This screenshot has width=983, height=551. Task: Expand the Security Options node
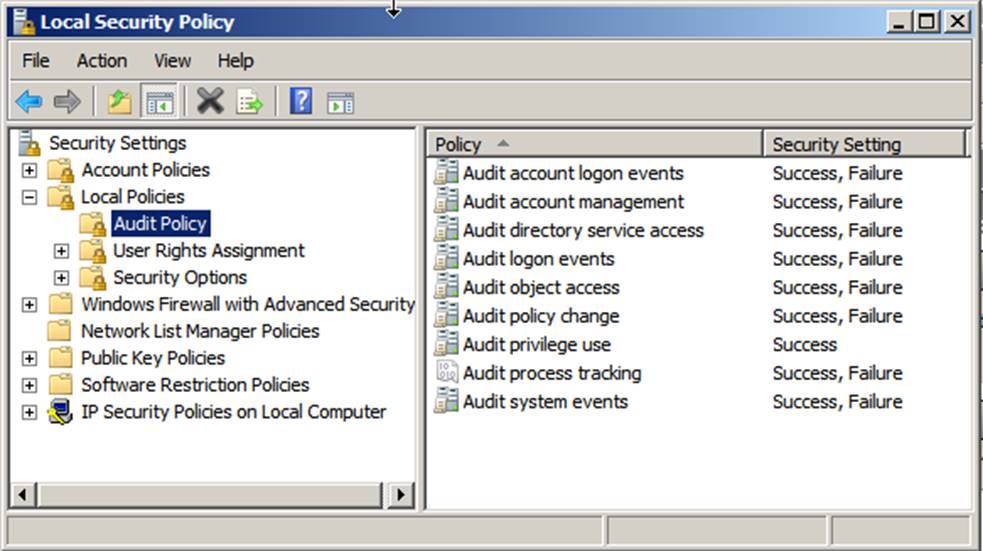click(61, 278)
